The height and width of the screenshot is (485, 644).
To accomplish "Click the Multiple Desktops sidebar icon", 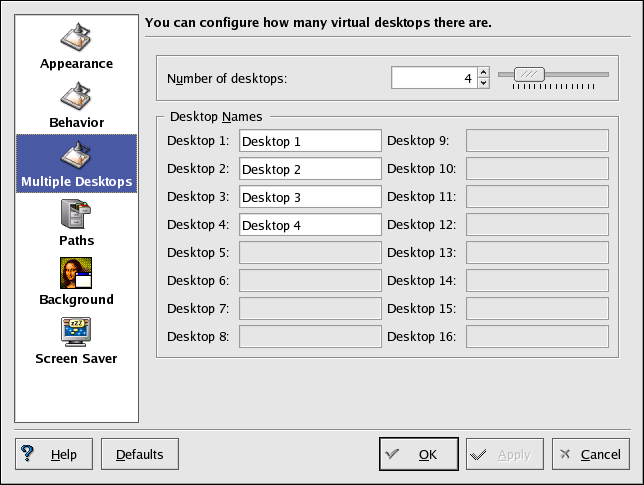I will tap(77, 155).
